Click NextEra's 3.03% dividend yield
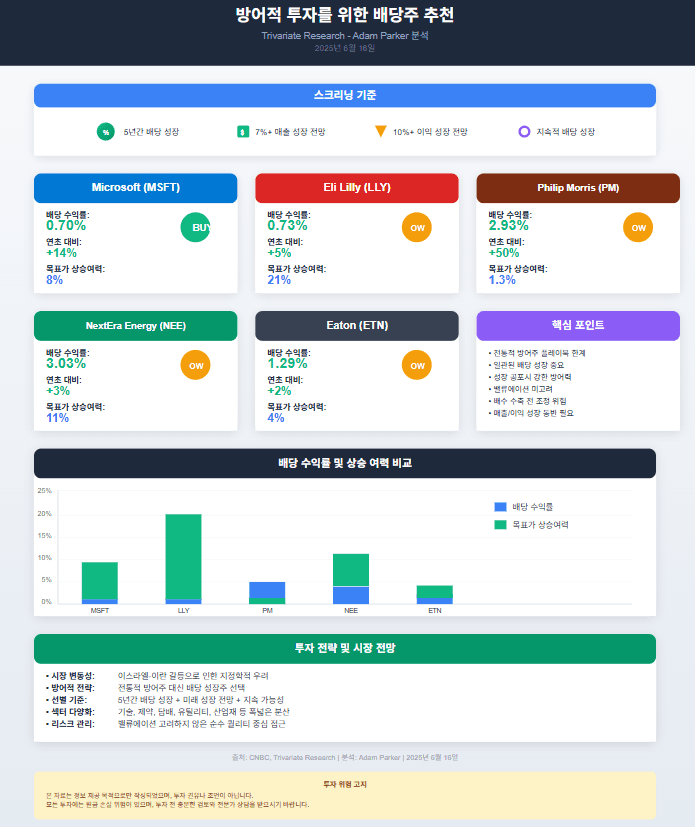 pyautogui.click(x=66, y=363)
